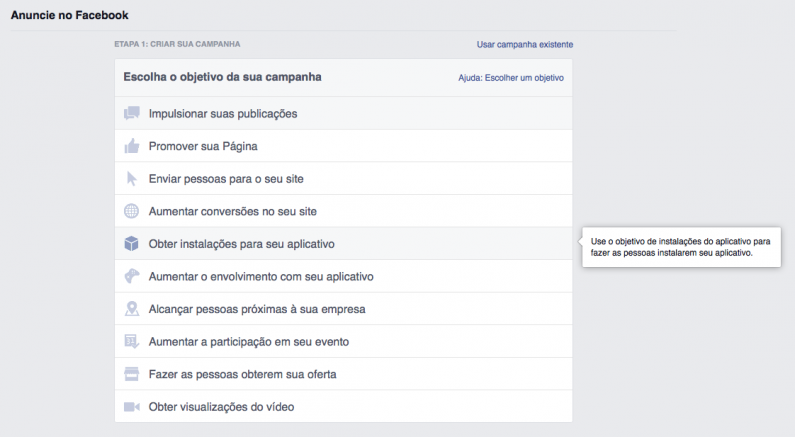The width and height of the screenshot is (795, 437).
Task: Click the app installations tooltip text
Action: click(680, 247)
